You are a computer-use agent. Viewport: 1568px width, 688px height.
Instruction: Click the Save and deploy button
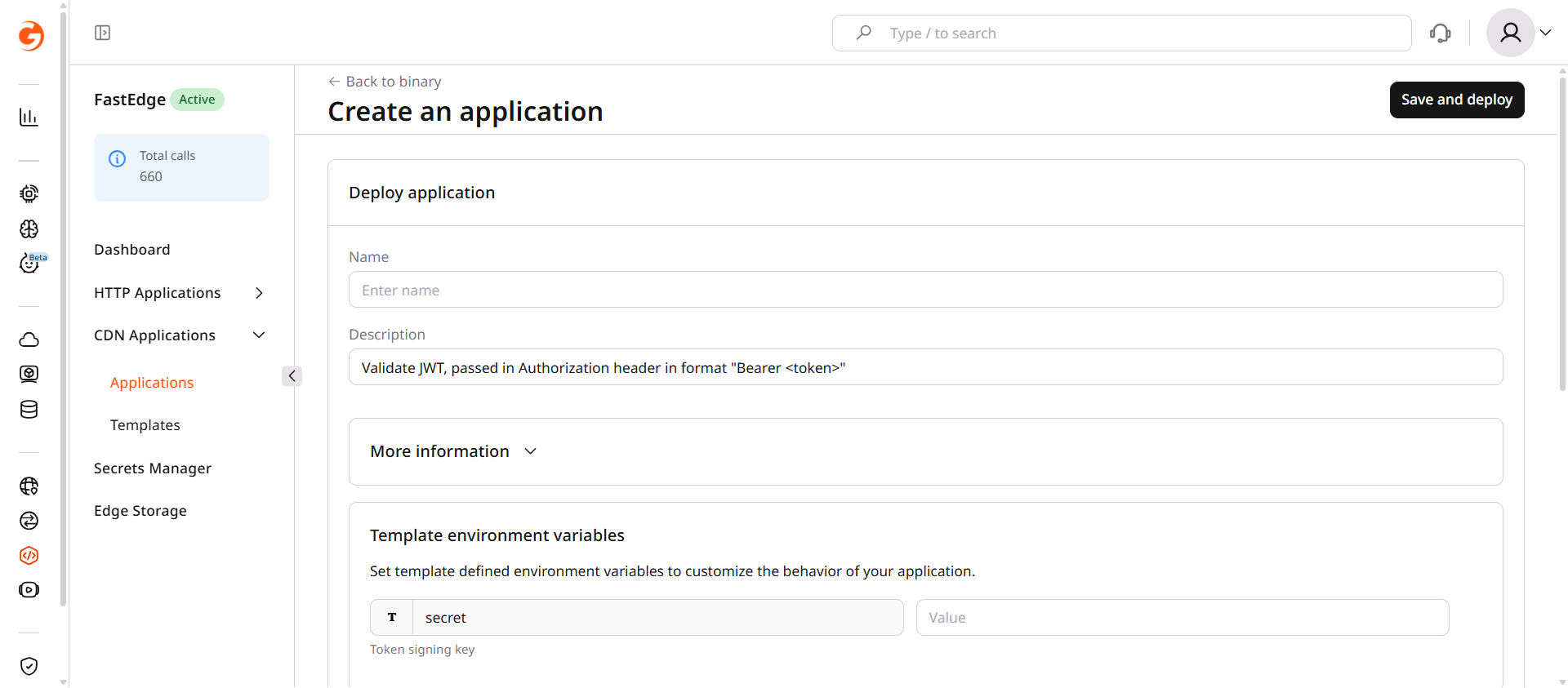pyautogui.click(x=1457, y=100)
